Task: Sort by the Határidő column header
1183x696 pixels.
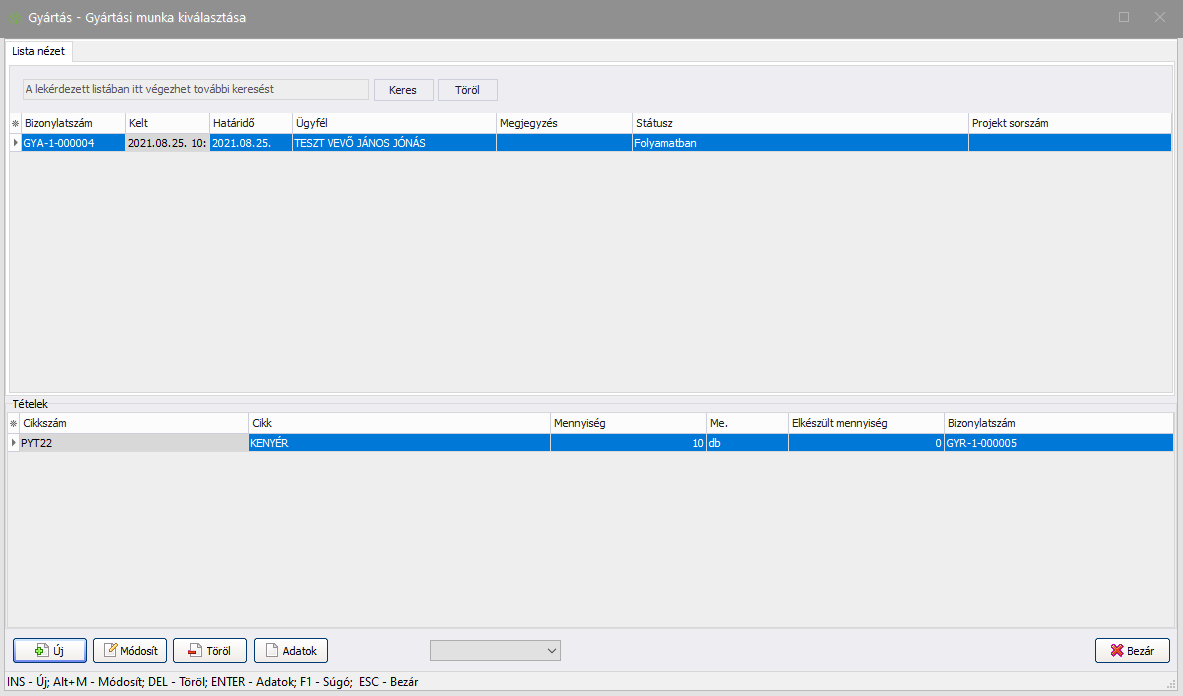Action: click(x=249, y=123)
